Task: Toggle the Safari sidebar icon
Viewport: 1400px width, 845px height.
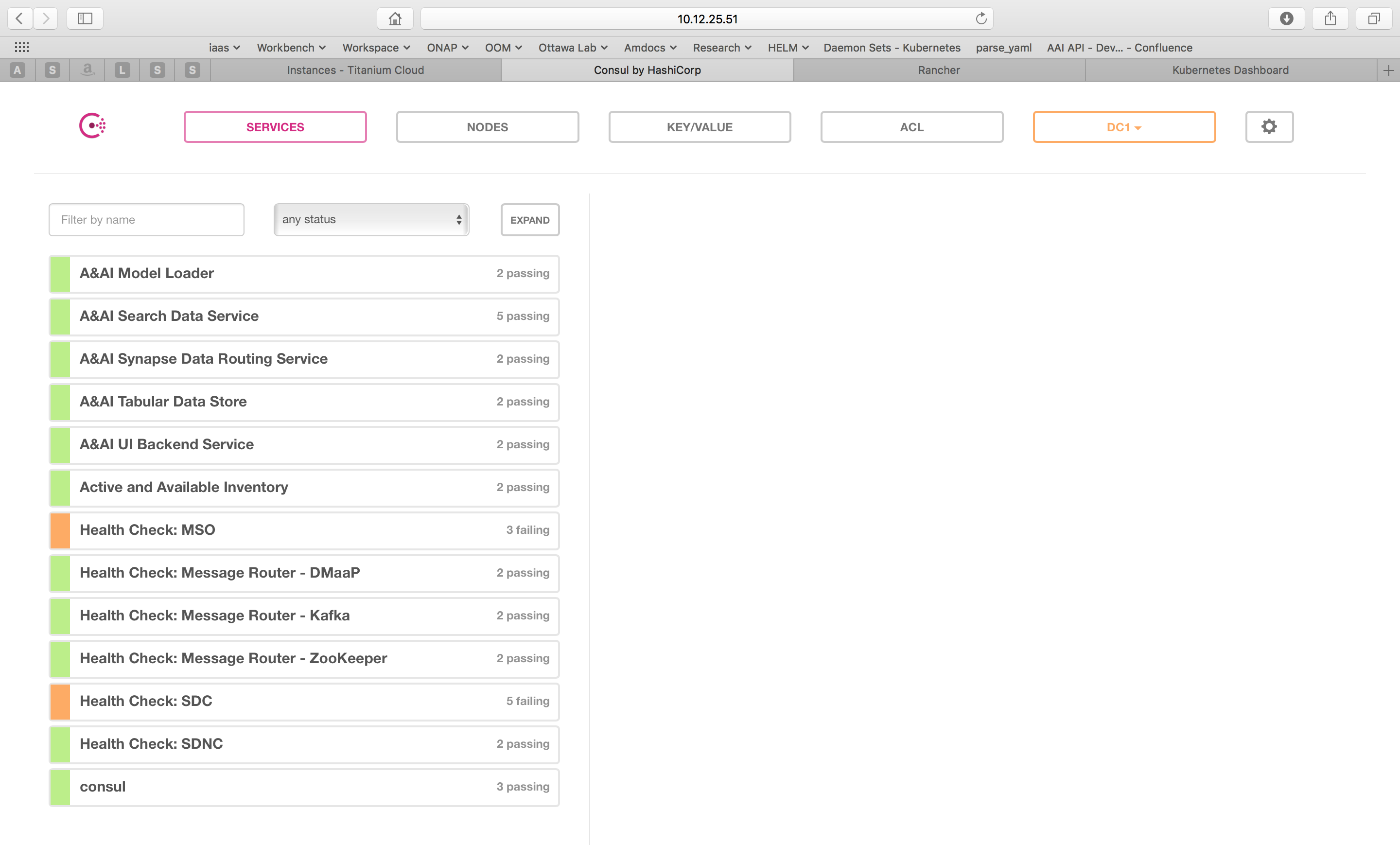Action: 85,19
